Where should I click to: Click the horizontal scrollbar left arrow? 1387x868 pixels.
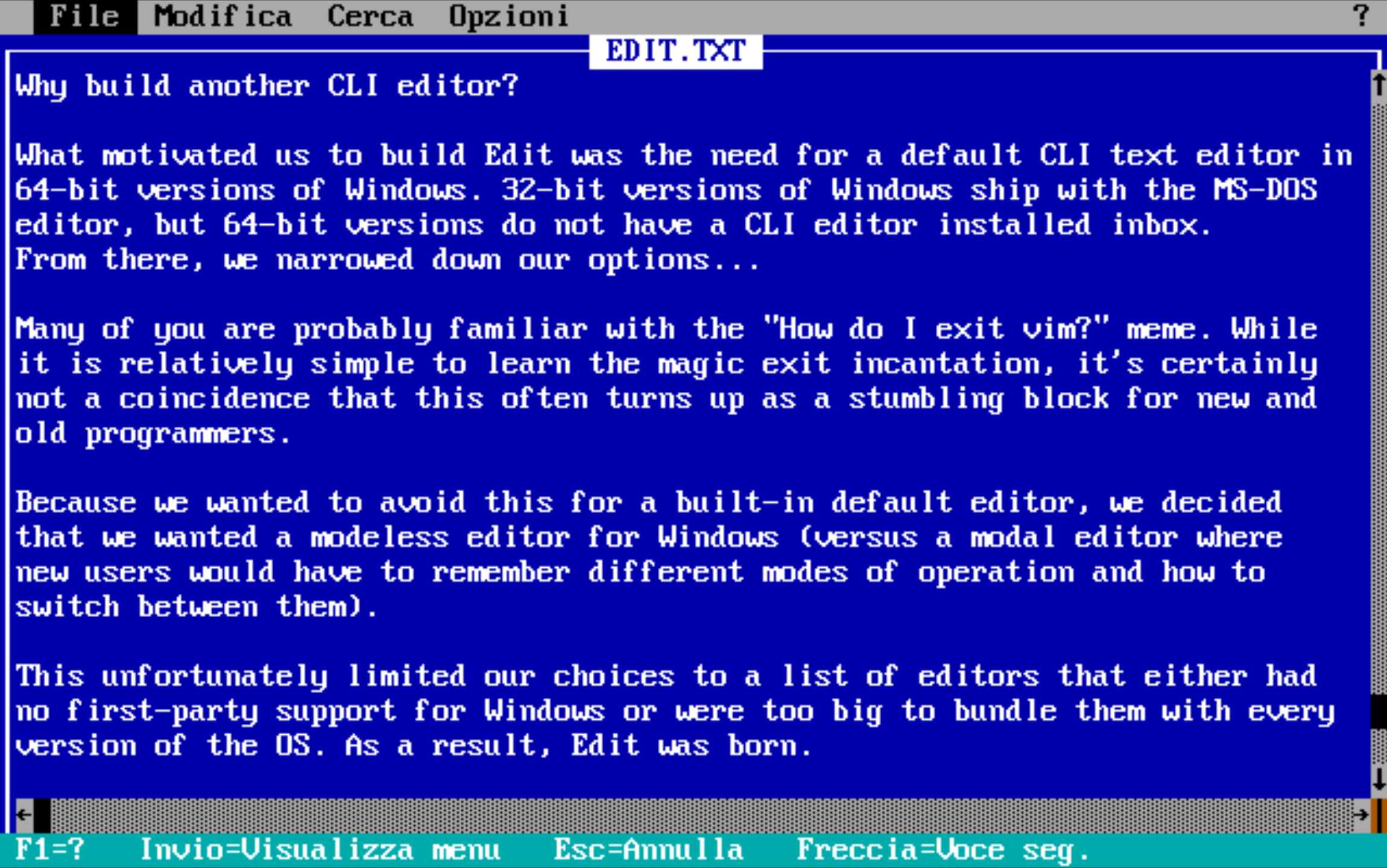coord(24,815)
